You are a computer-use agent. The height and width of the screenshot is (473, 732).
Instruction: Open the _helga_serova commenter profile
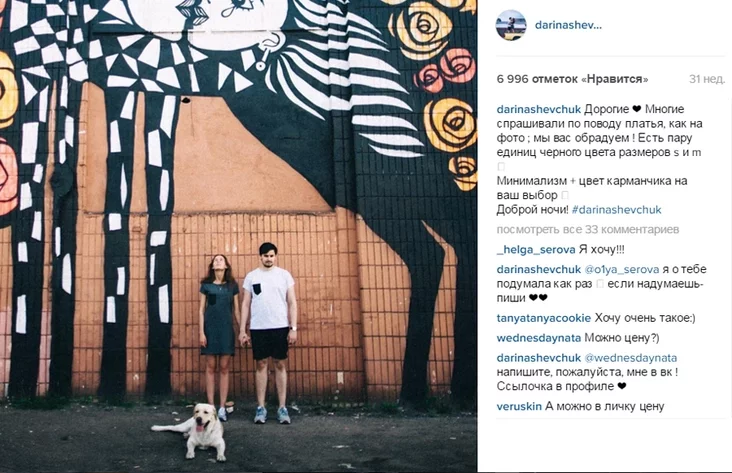[536, 250]
